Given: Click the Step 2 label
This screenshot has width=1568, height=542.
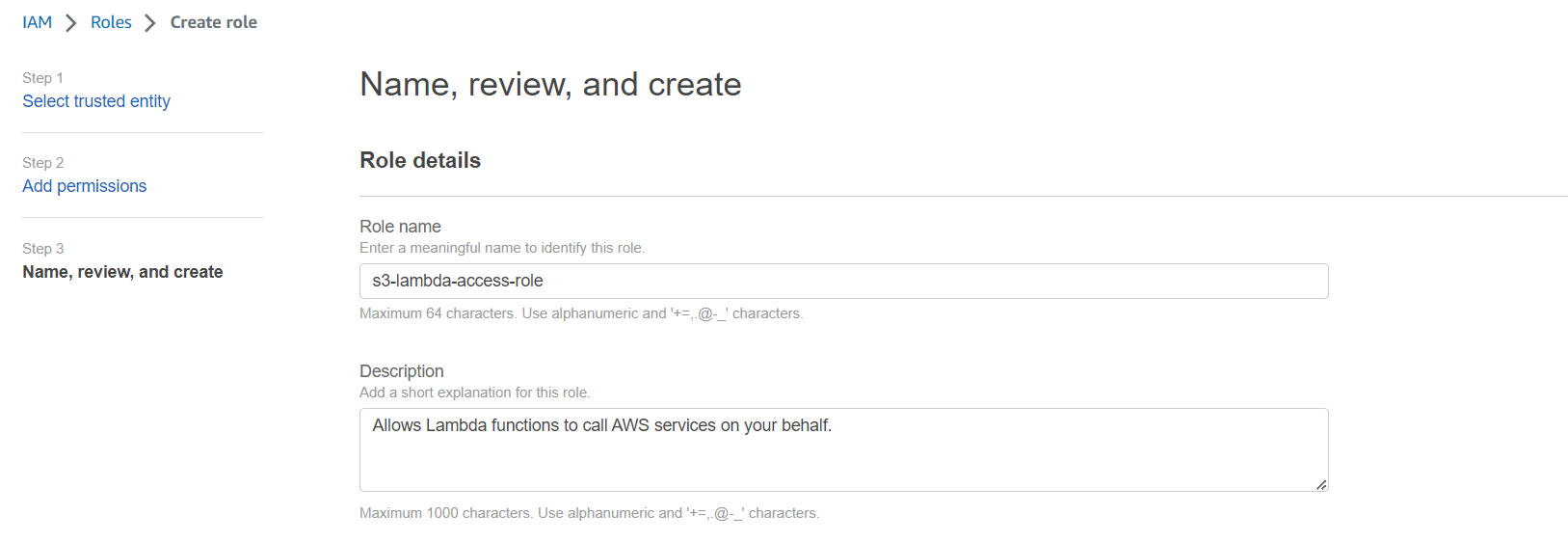Looking at the screenshot, I should point(42,163).
